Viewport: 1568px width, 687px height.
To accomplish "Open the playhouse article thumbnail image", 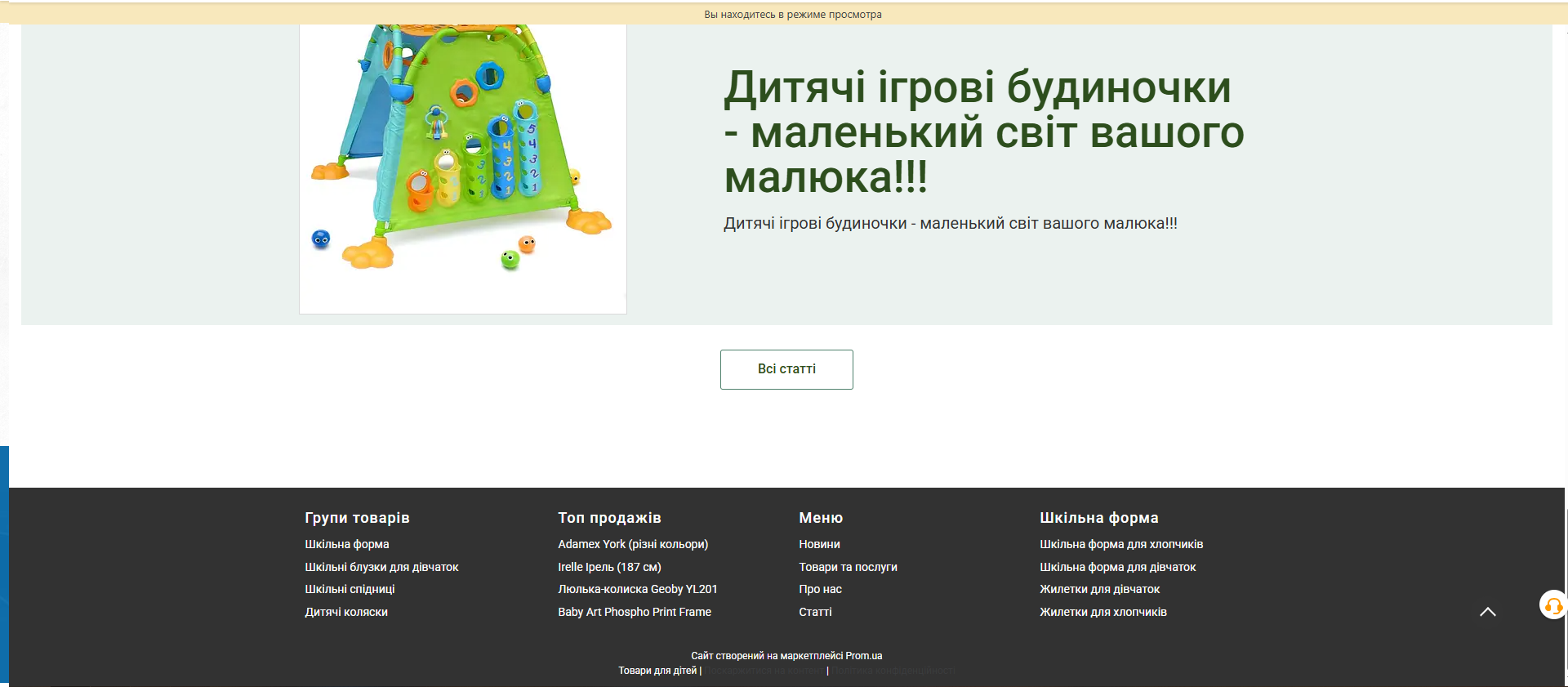I will [462, 163].
